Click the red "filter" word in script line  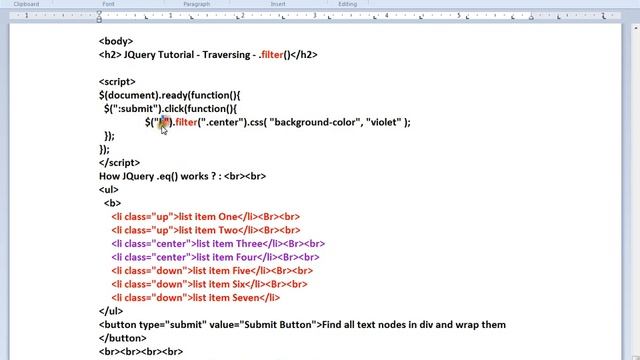186,122
